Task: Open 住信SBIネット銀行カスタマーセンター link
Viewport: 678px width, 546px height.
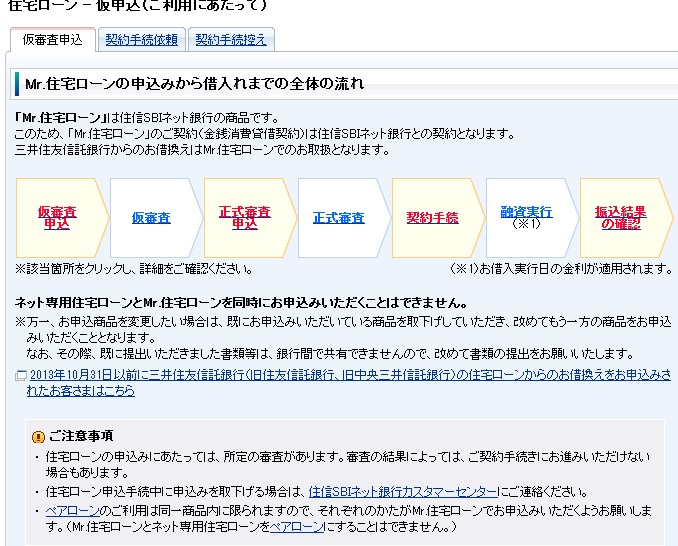Action: click(x=403, y=492)
